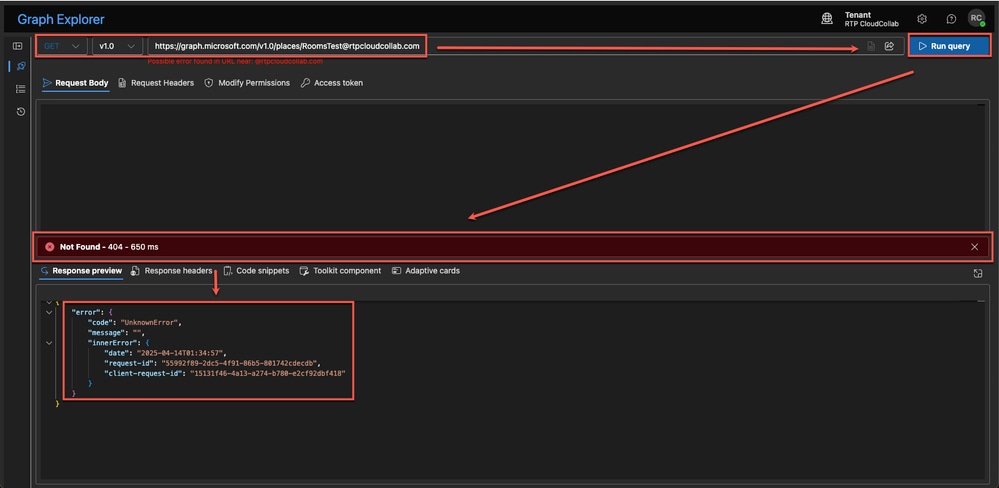
Task: Collapse the root JSON brace chevron
Action: pos(49,302)
